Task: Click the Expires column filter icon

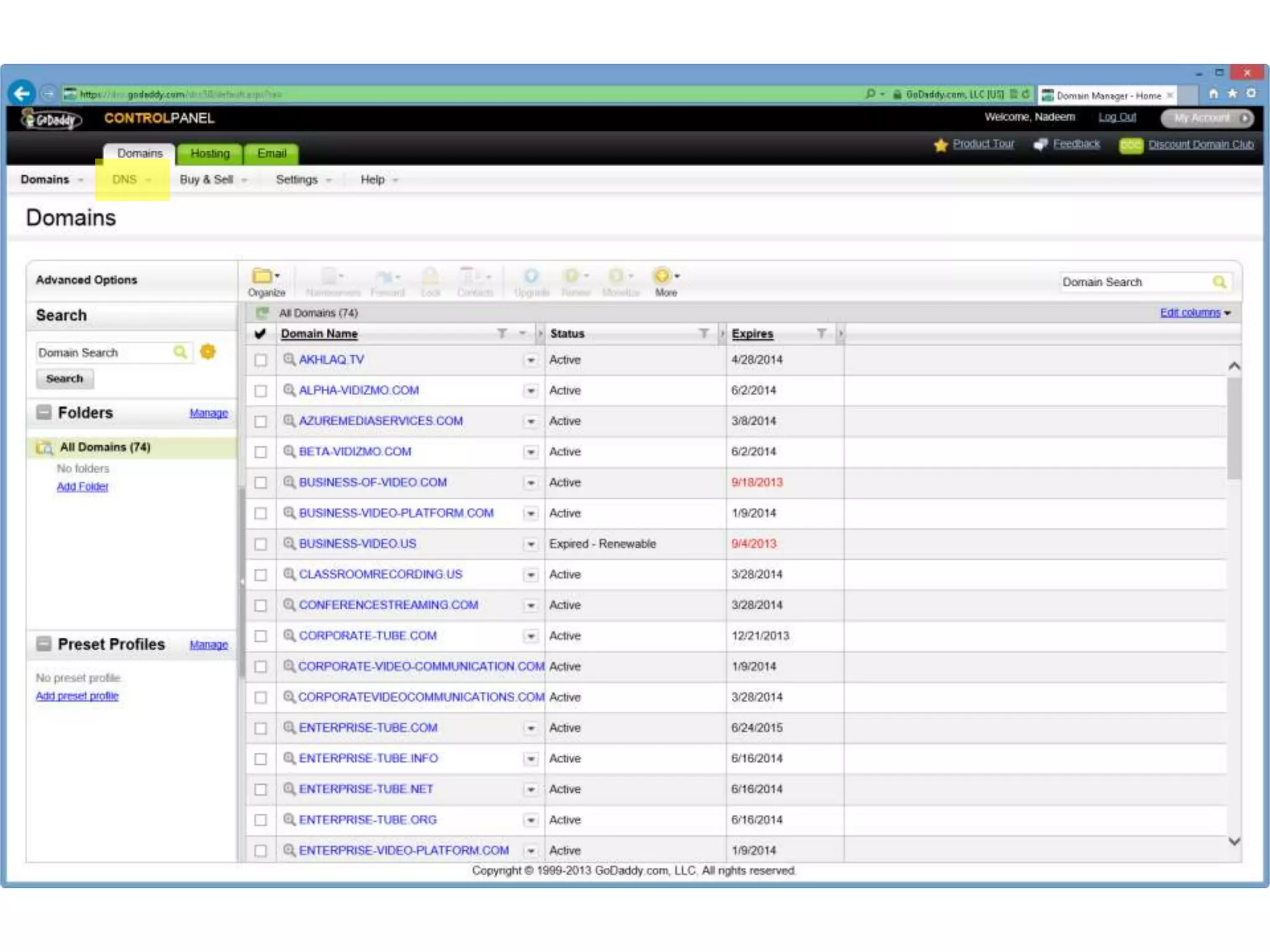Action: (x=821, y=333)
